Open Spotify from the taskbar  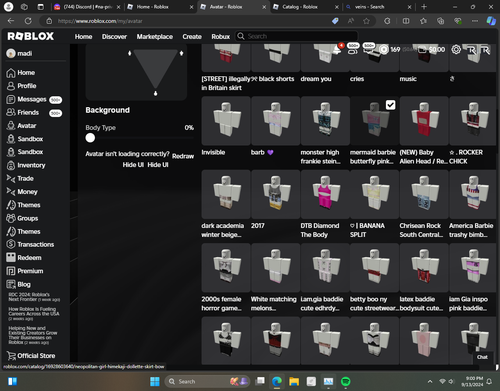(x=346, y=381)
